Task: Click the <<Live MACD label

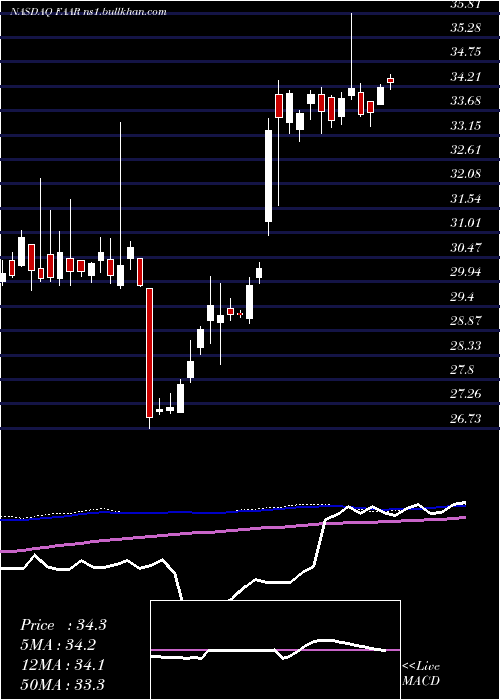Action: point(421,674)
